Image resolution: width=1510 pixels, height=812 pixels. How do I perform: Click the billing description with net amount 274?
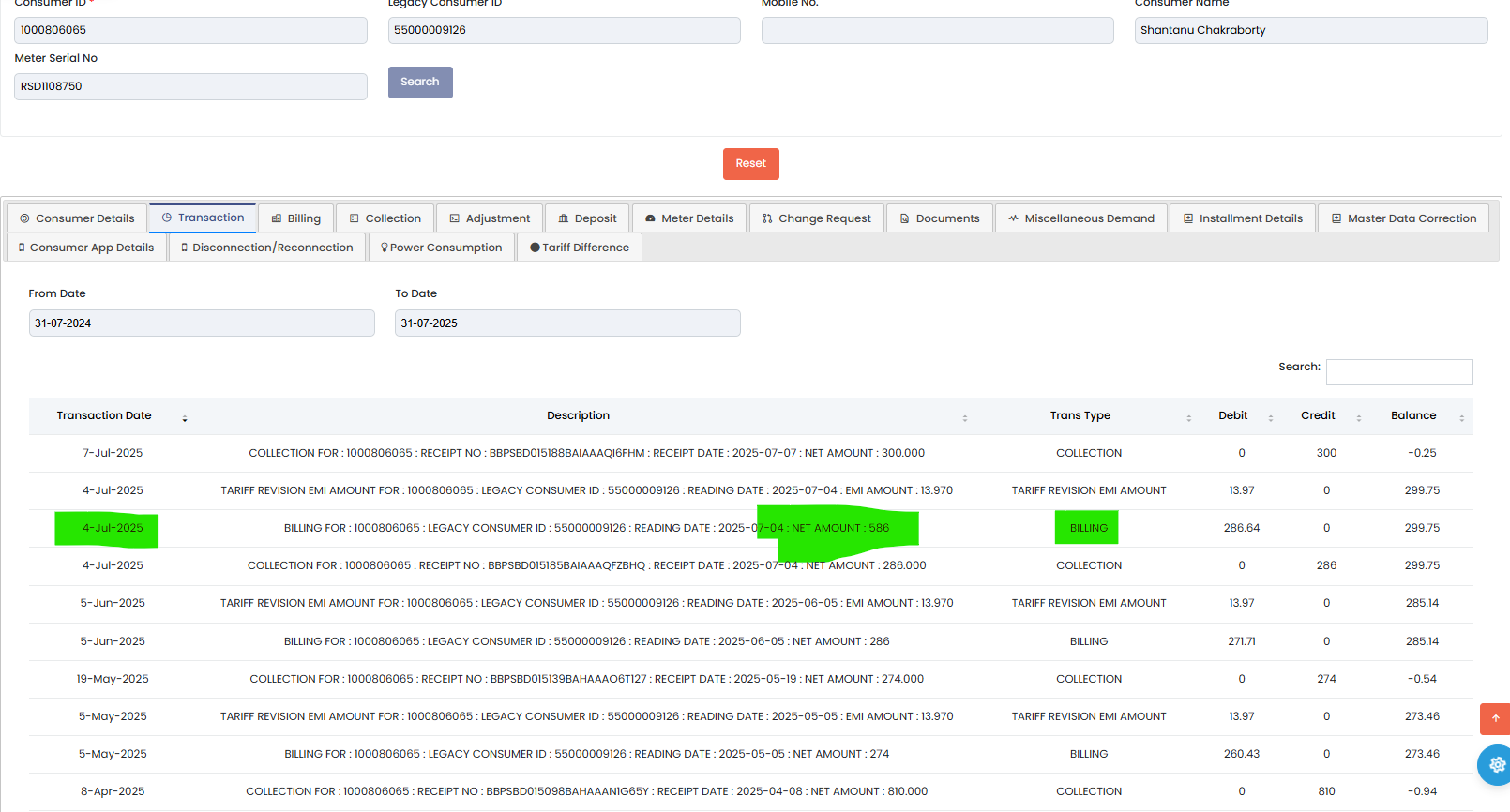587,754
